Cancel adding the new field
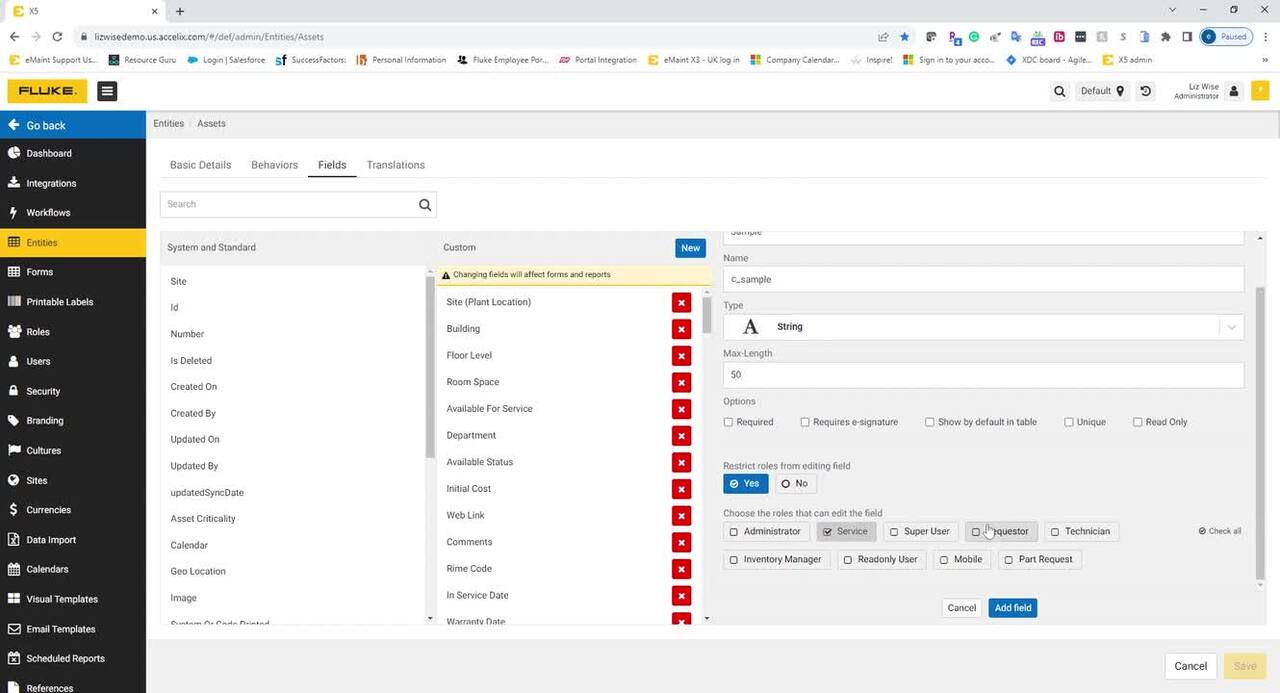This screenshot has width=1280, height=693. [x=961, y=608]
